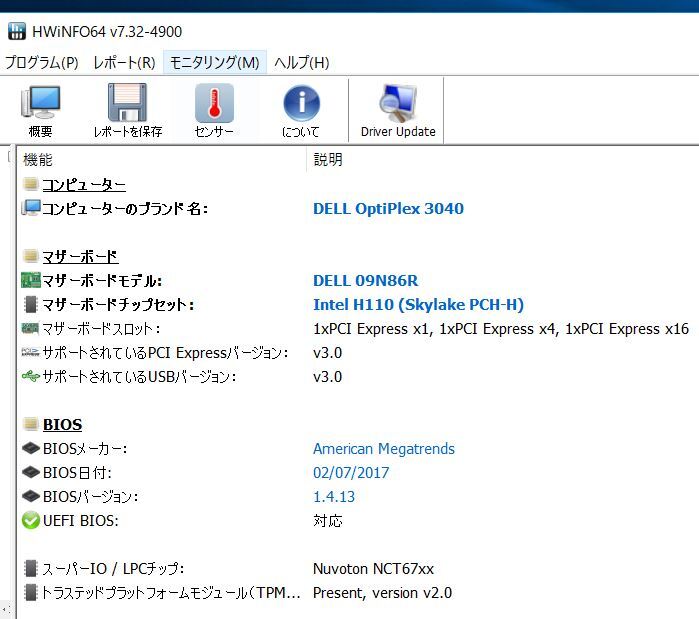
Task: Select the UEFI BIOS row label
Action: pos(81,521)
